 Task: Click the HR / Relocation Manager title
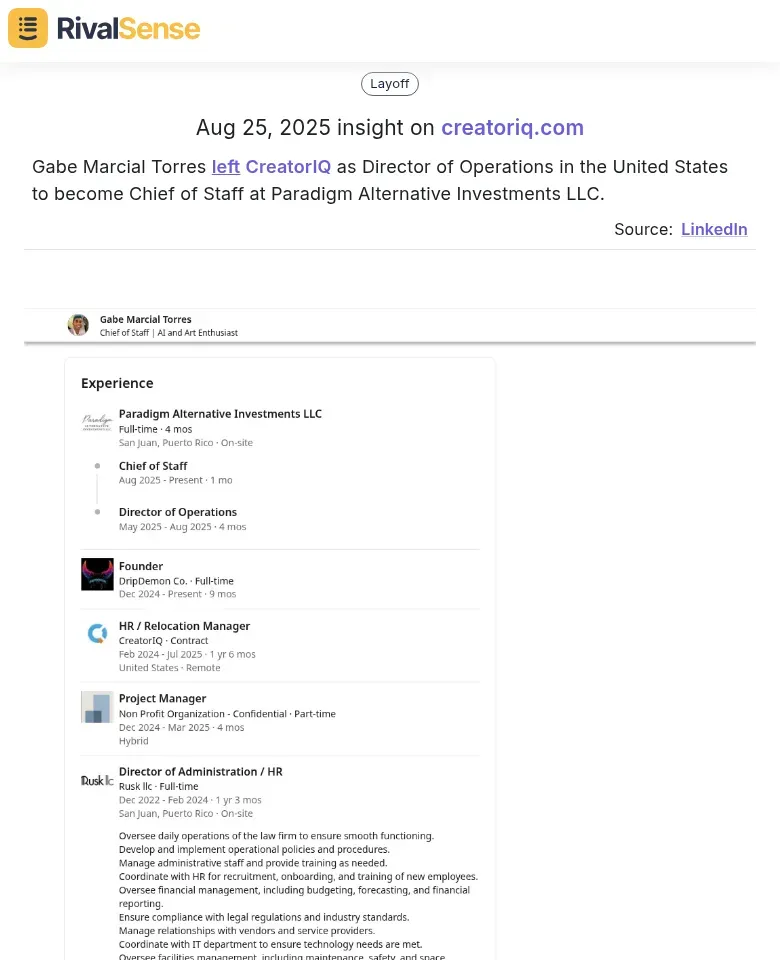click(x=184, y=626)
